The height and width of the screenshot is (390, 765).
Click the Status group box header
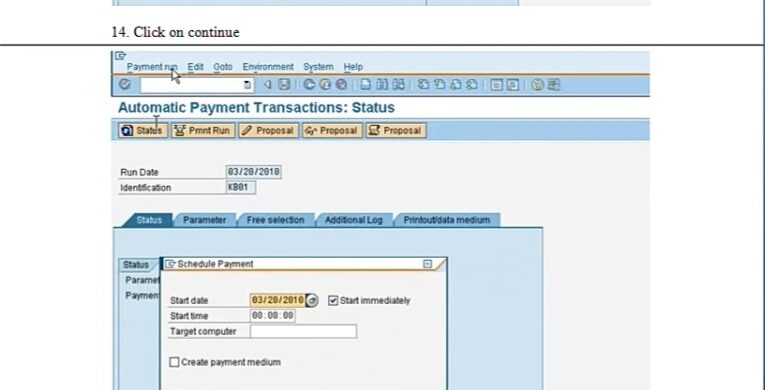point(136,265)
